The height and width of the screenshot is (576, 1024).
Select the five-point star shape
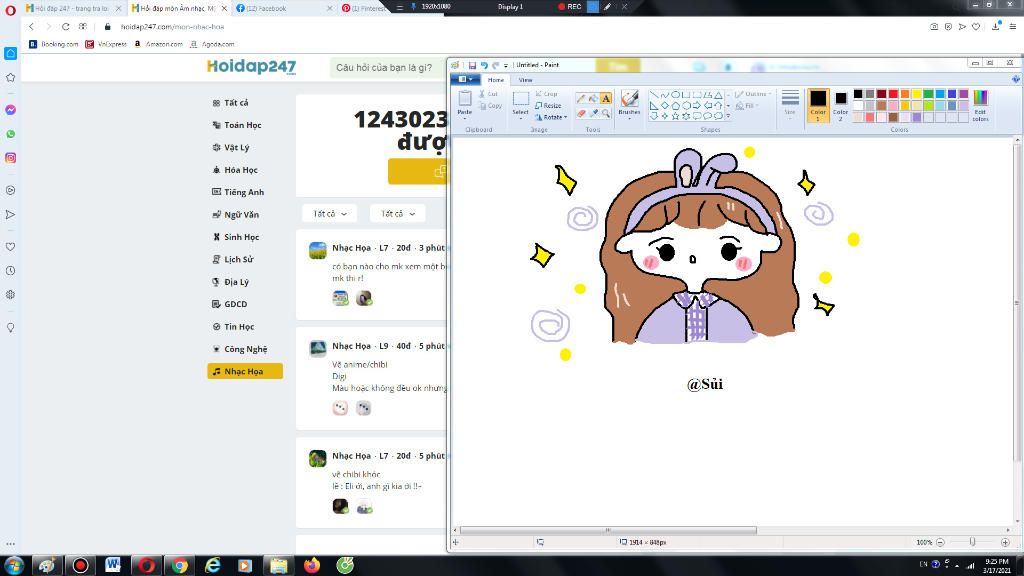(x=675, y=116)
